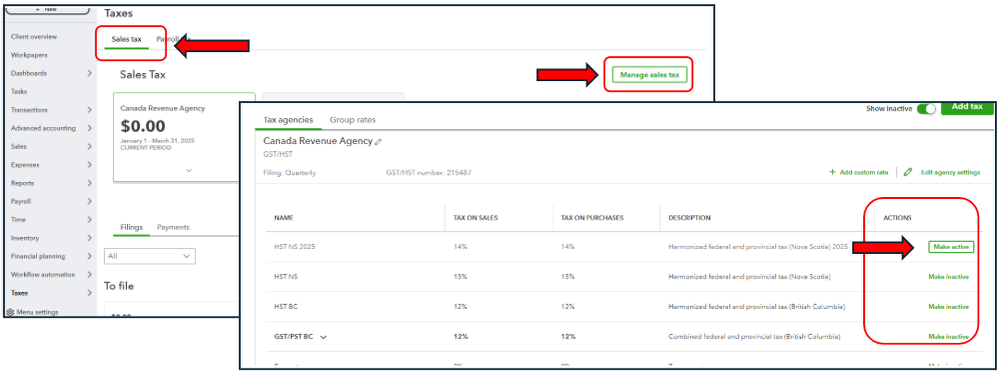999x374 pixels.
Task: Expand the Transactions sidebar chevron
Action: (89, 110)
